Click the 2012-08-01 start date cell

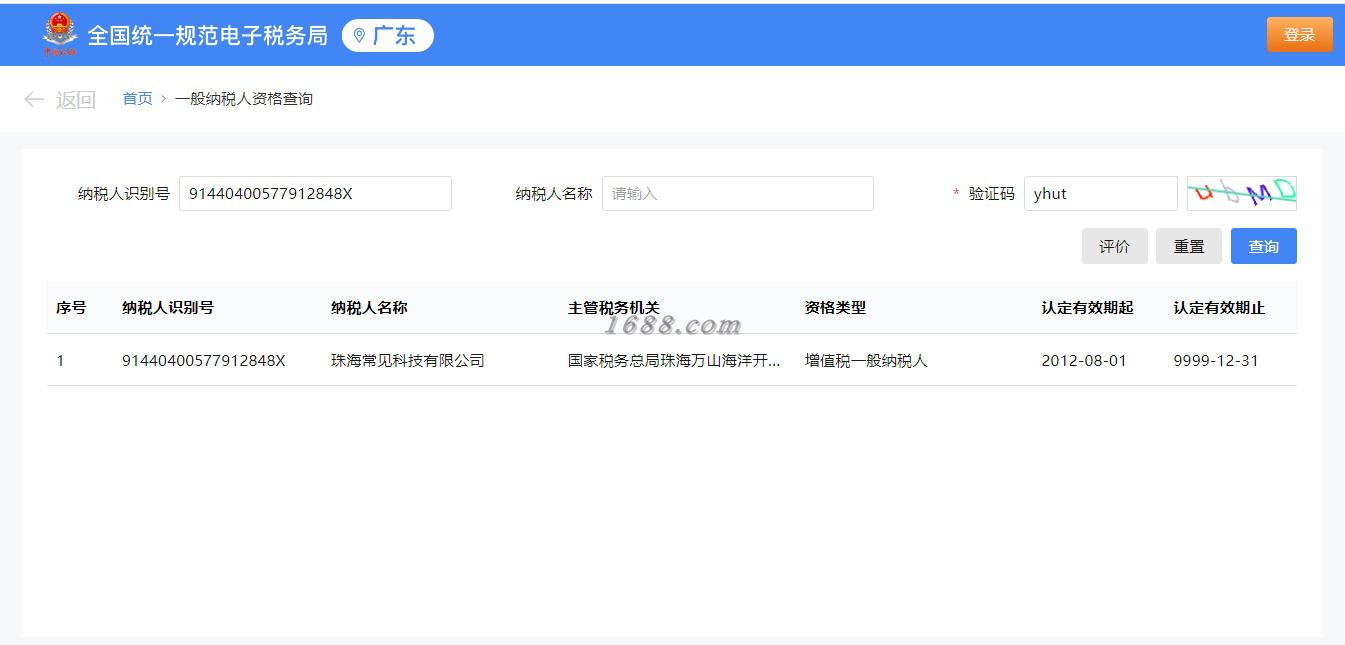point(1084,361)
